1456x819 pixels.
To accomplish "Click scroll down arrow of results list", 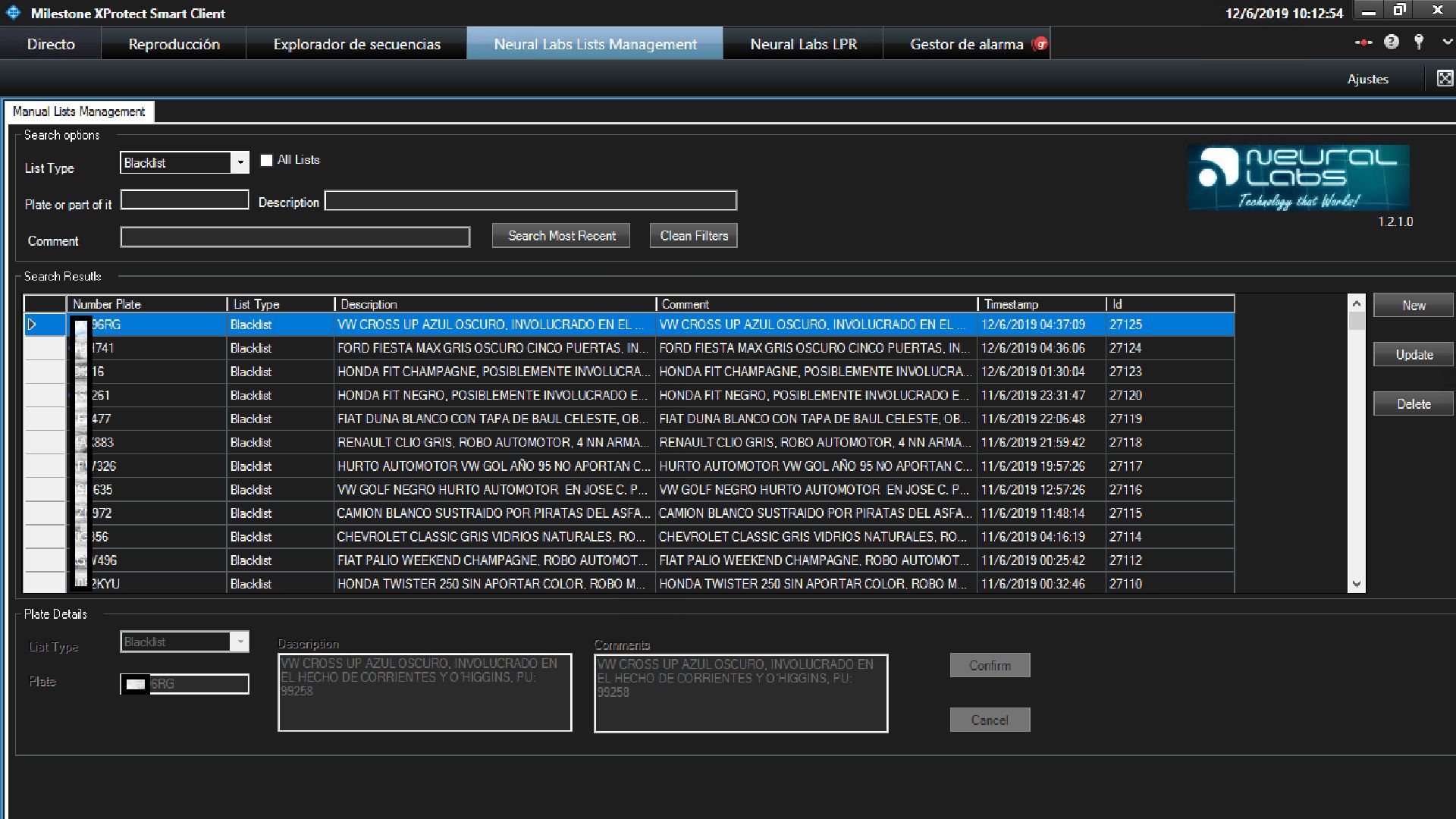I will [1357, 585].
